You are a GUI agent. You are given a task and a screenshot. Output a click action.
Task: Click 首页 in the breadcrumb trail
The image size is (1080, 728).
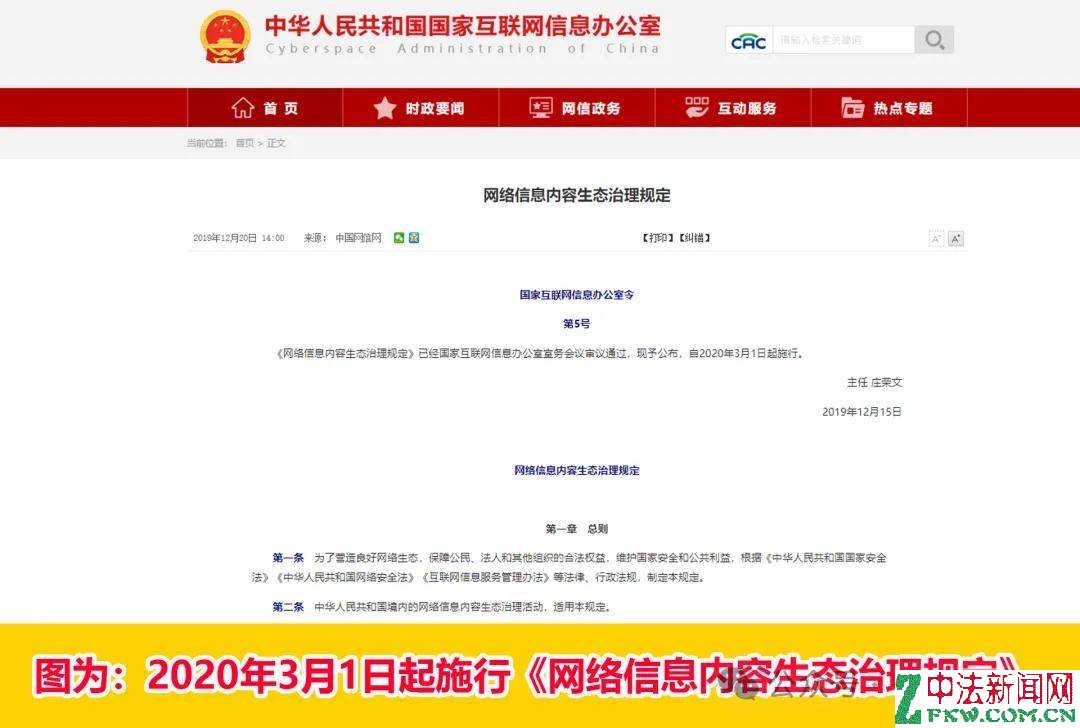pyautogui.click(x=245, y=143)
